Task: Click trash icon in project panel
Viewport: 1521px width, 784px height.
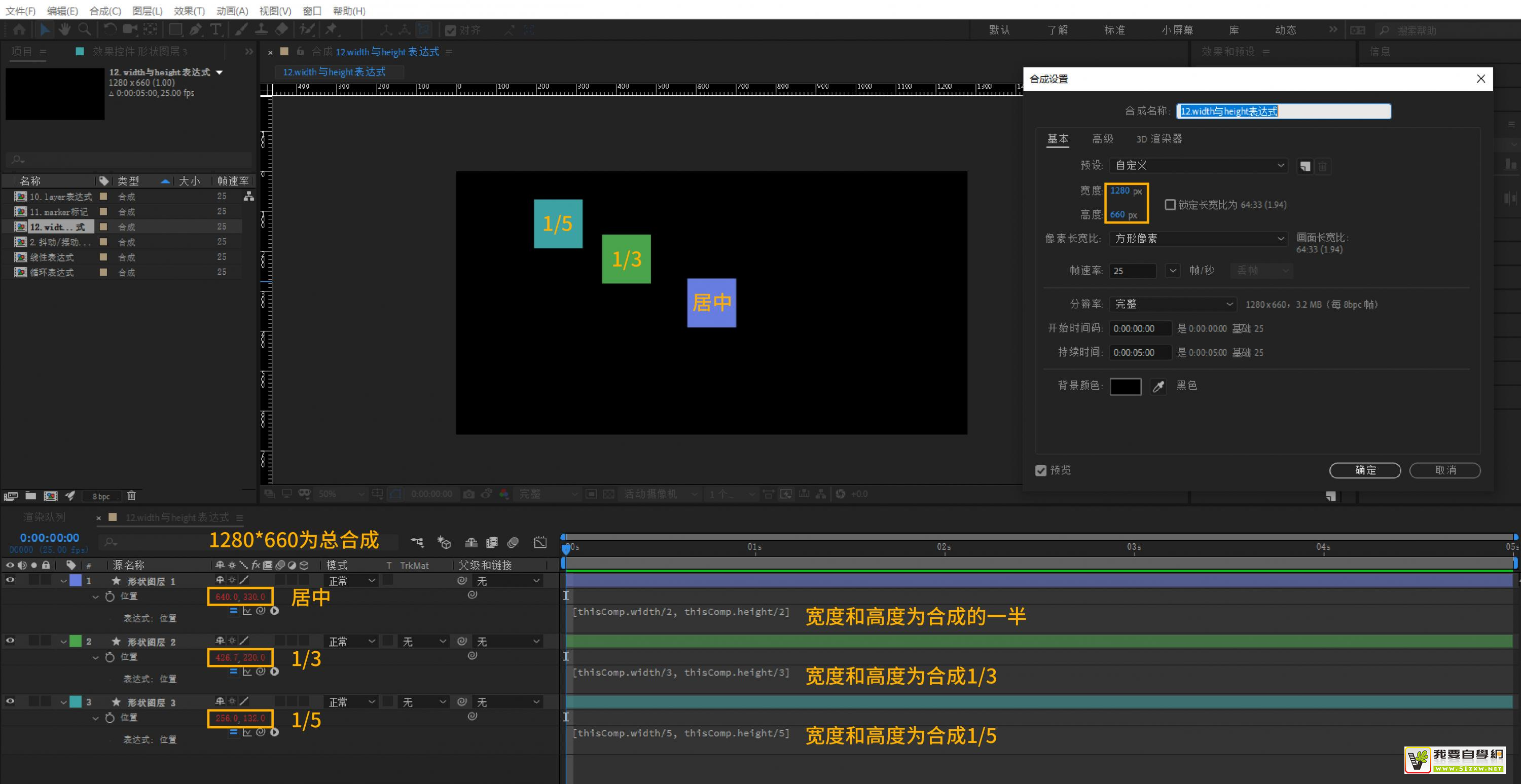Action: 131,496
